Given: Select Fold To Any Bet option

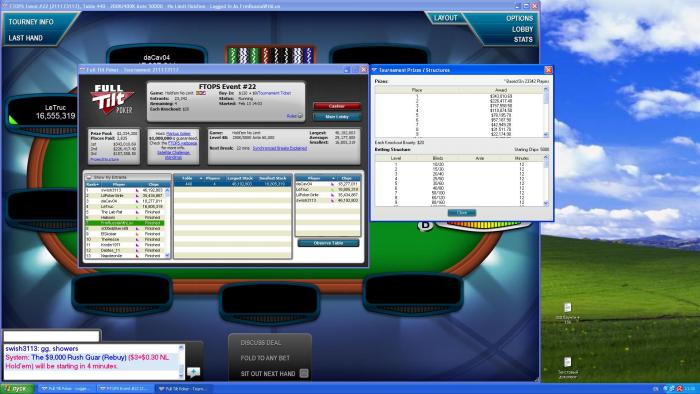Looking at the screenshot, I should (x=265, y=358).
